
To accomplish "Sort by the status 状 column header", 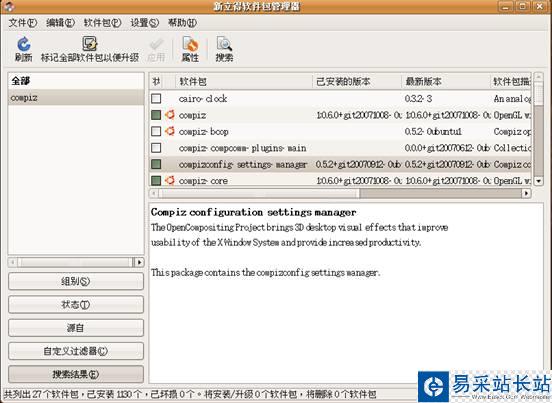I will coord(157,82).
